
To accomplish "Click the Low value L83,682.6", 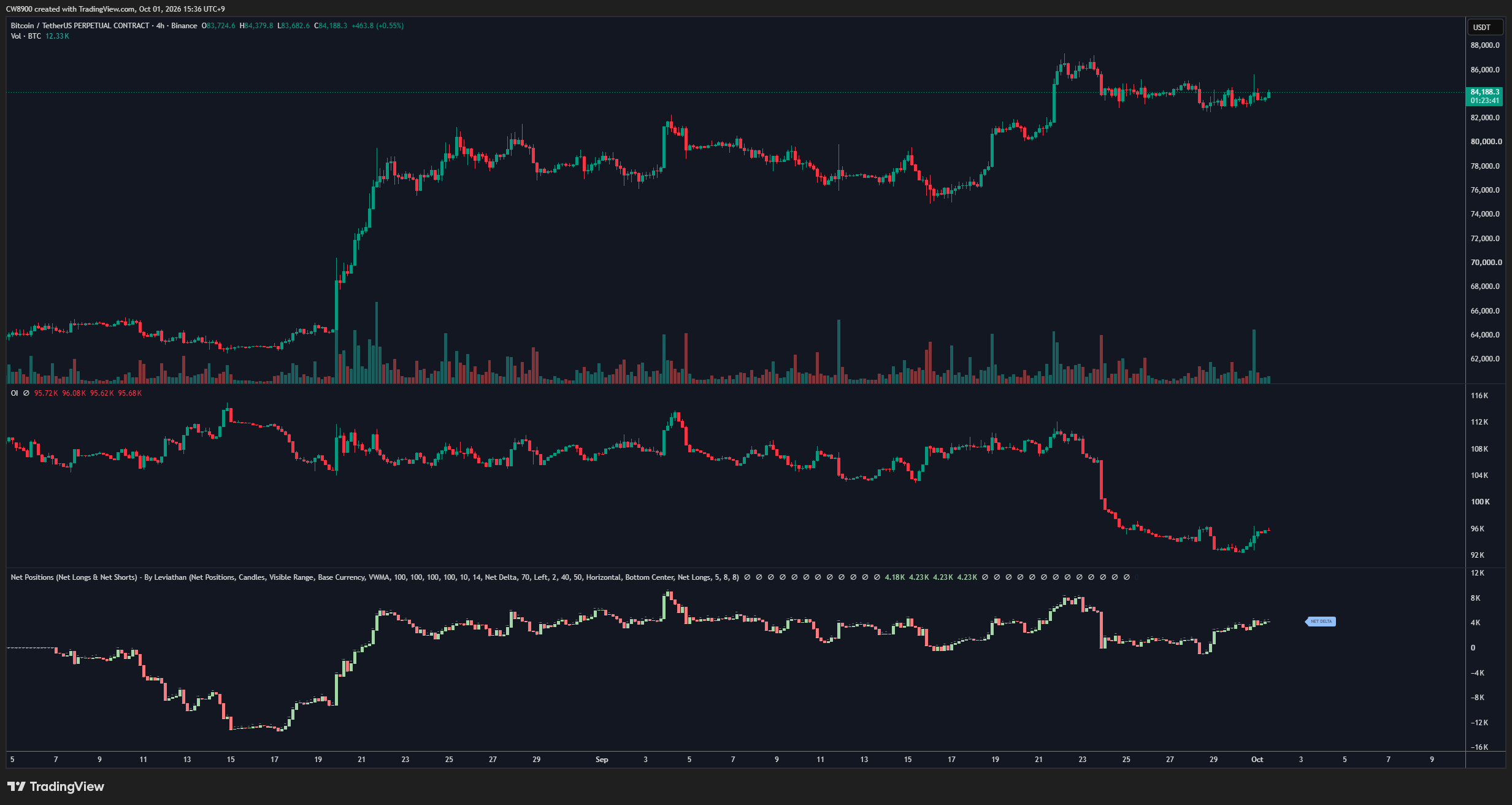I will 293,26.
